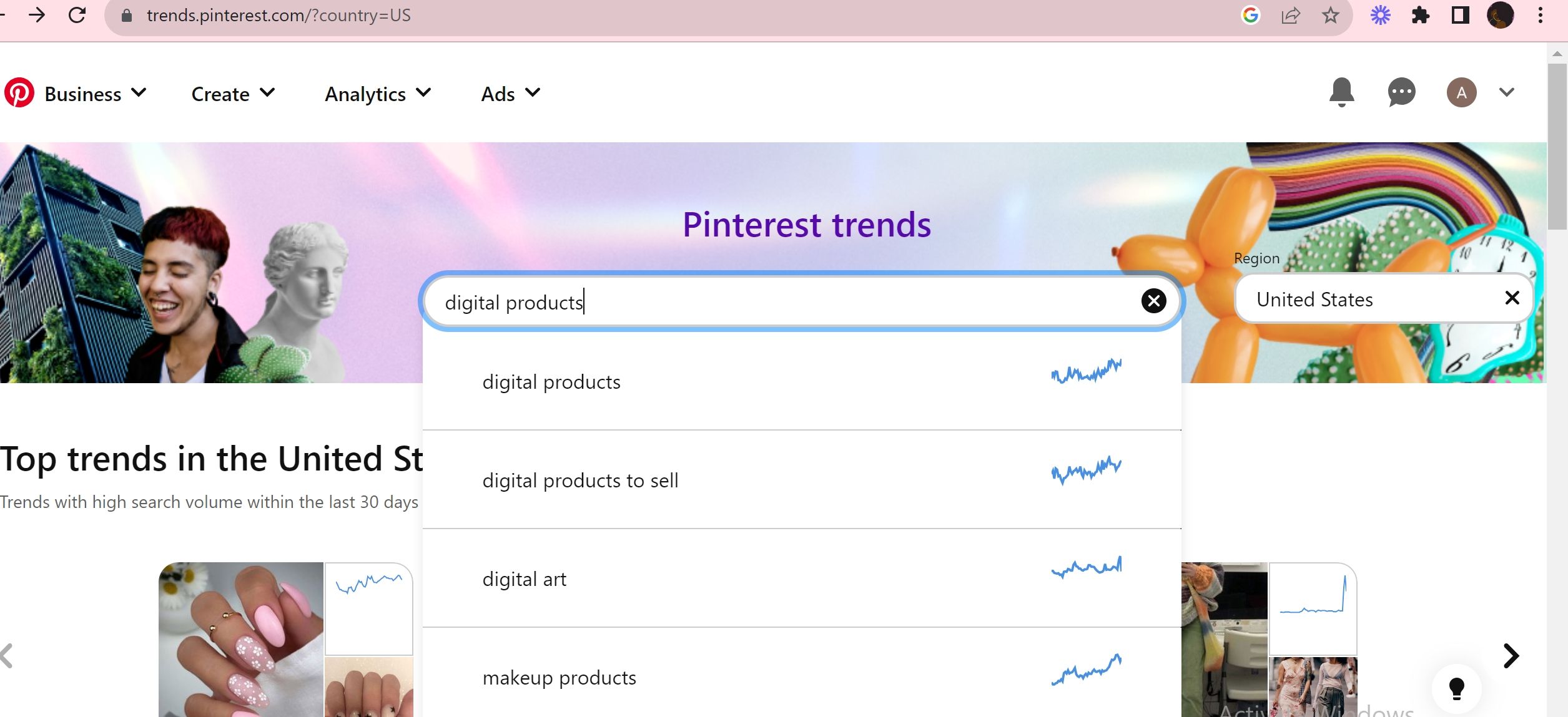
Task: Open Pinterest messages
Action: tap(1401, 92)
